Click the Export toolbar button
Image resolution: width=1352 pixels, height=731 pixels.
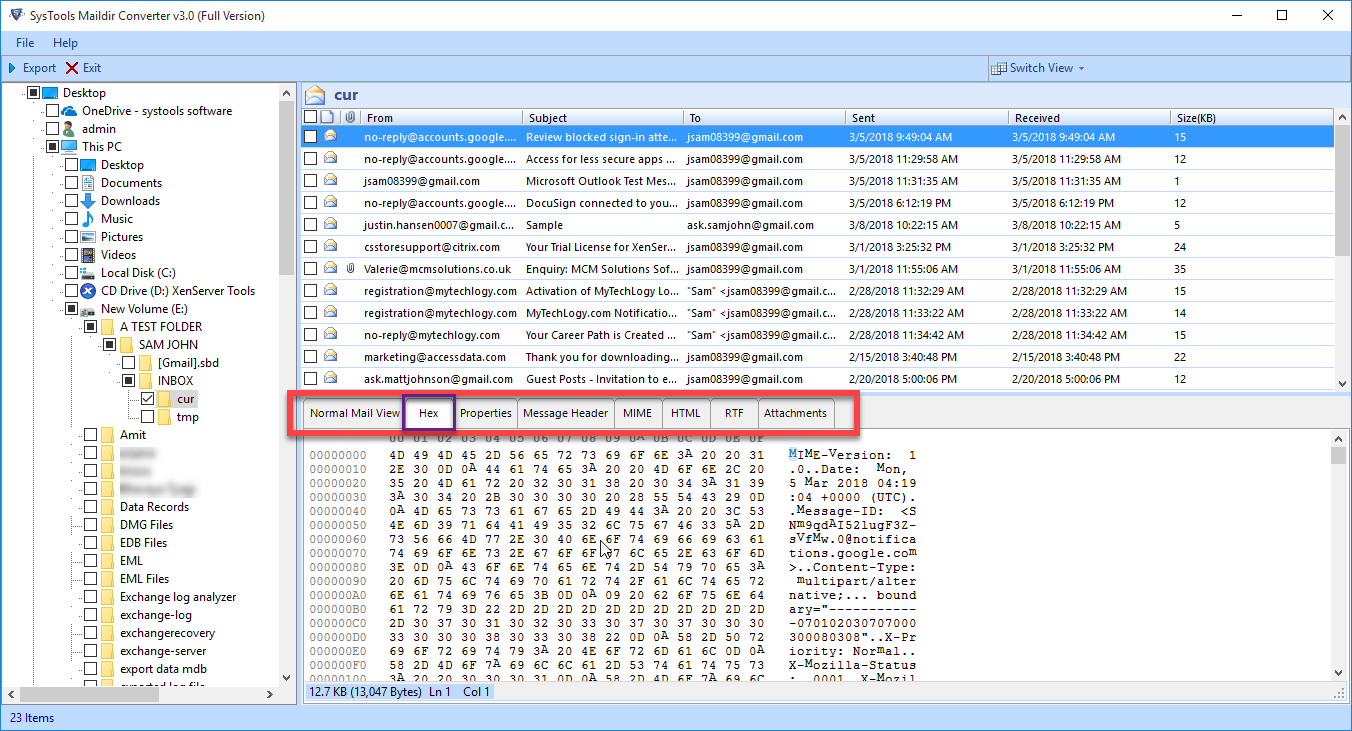click(x=32, y=68)
